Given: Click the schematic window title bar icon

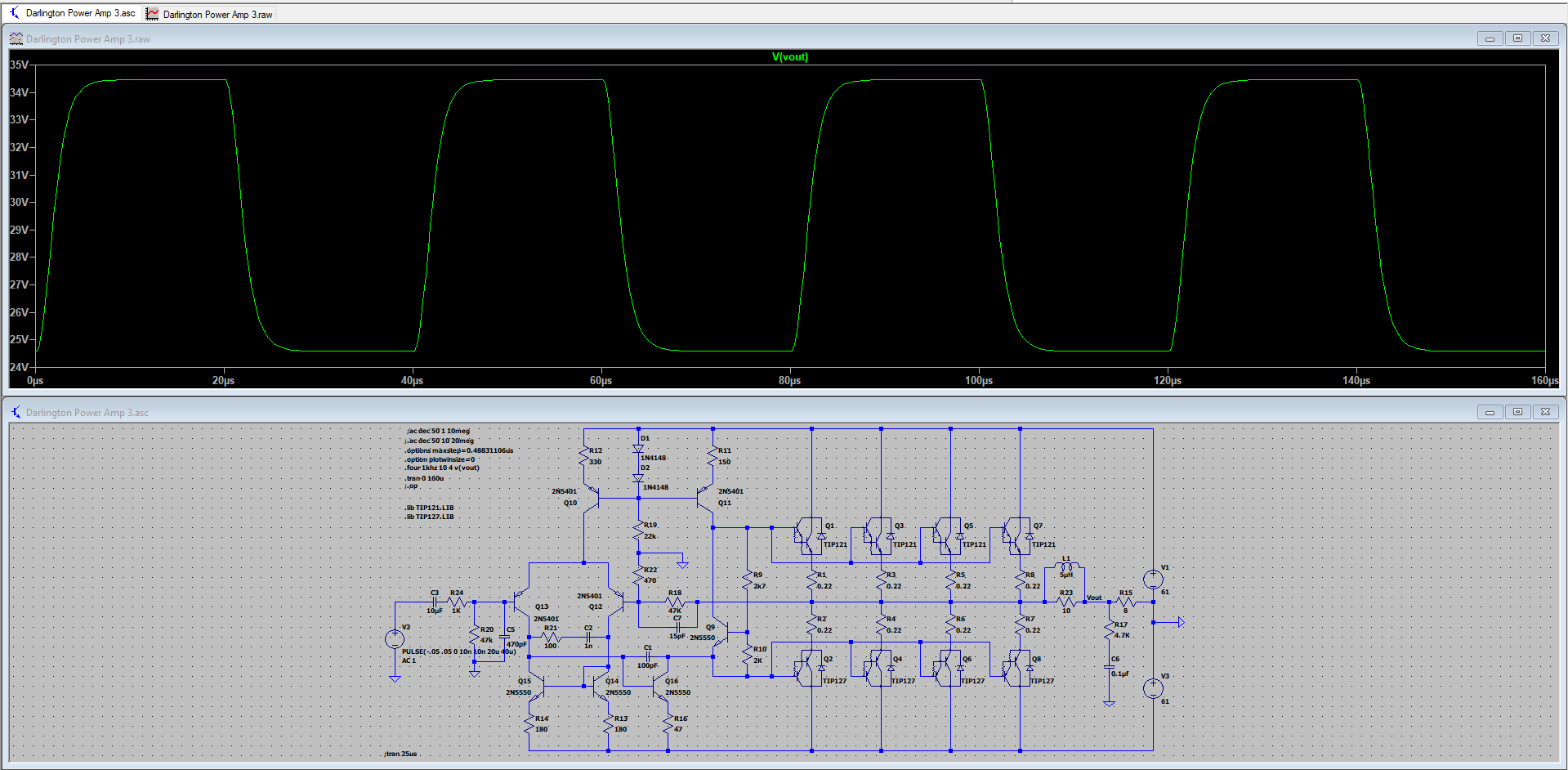Looking at the screenshot, I should click(x=16, y=412).
